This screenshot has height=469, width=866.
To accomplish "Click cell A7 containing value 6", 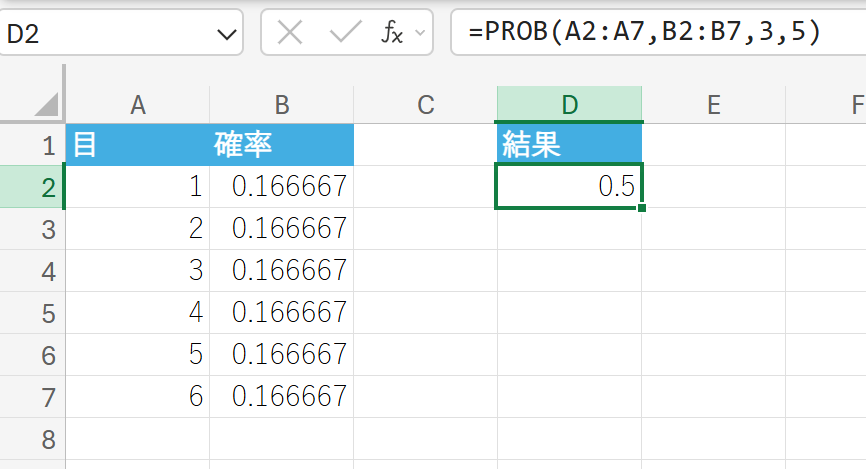I will [x=138, y=397].
